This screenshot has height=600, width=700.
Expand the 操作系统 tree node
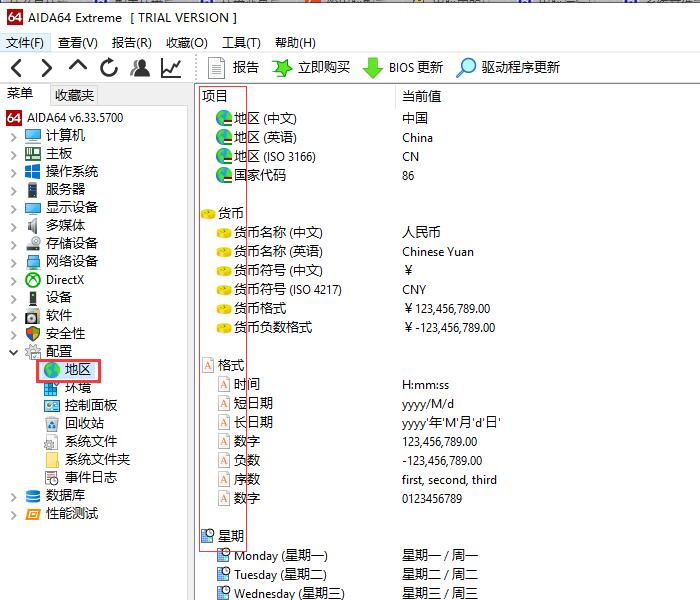pyautogui.click(x=13, y=172)
